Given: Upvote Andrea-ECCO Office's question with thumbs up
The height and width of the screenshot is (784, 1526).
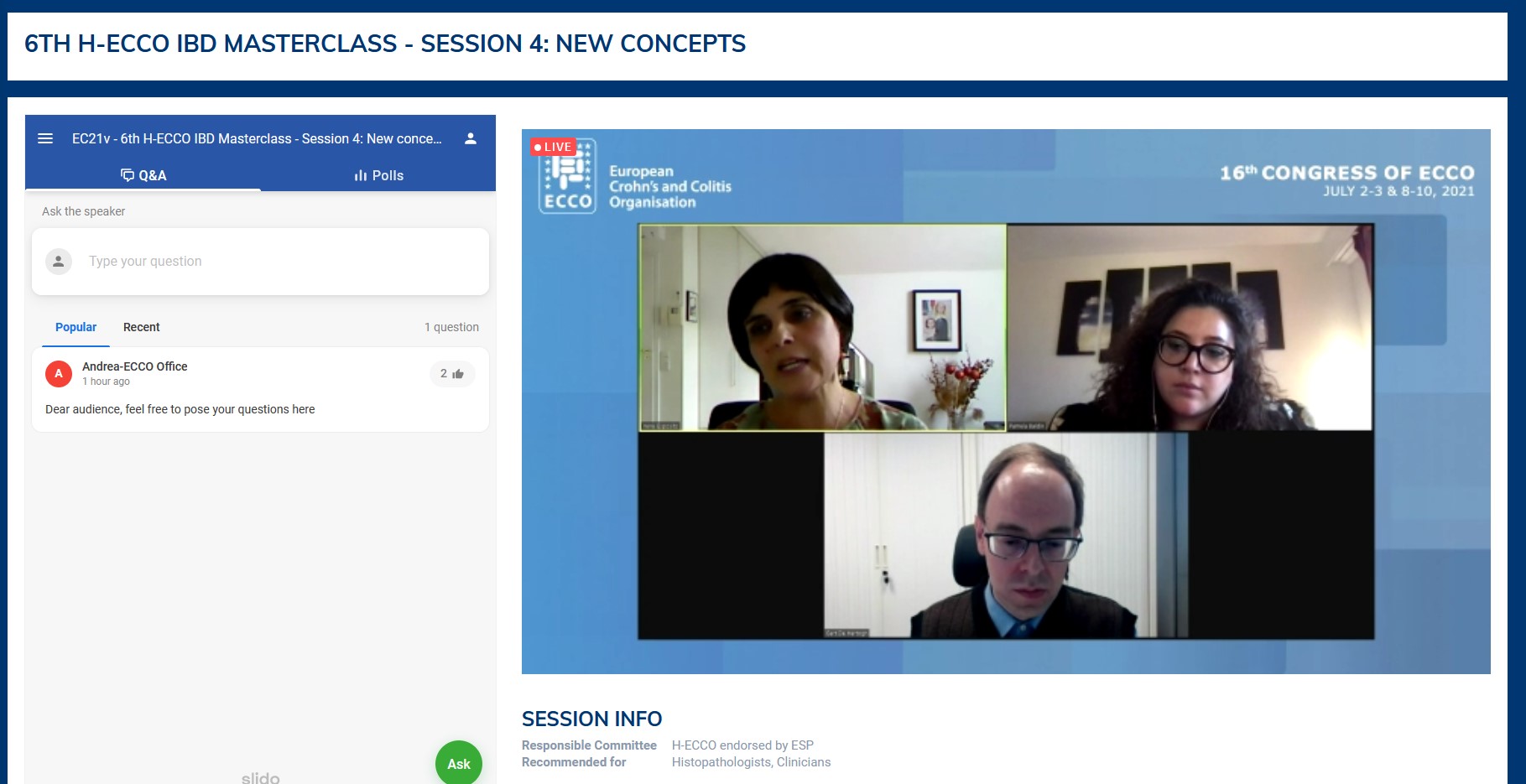Looking at the screenshot, I should [x=452, y=374].
